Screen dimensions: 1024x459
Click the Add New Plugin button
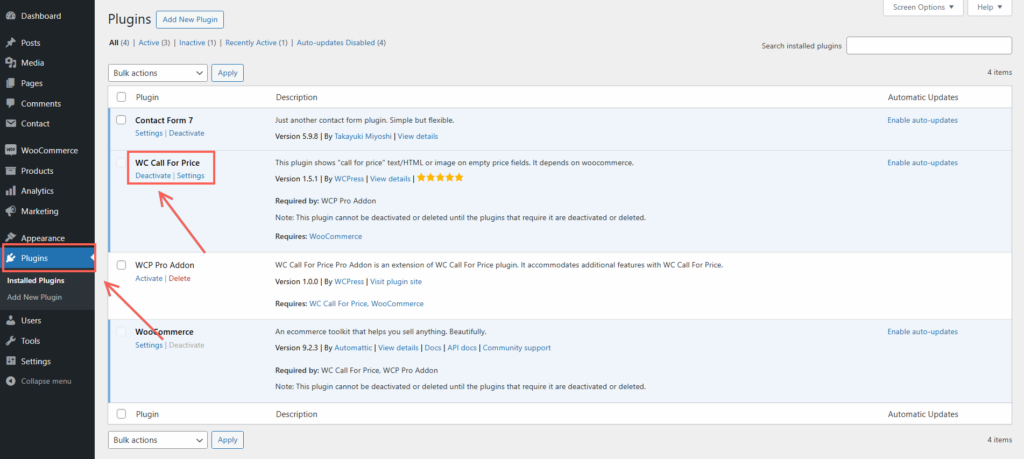[190, 20]
